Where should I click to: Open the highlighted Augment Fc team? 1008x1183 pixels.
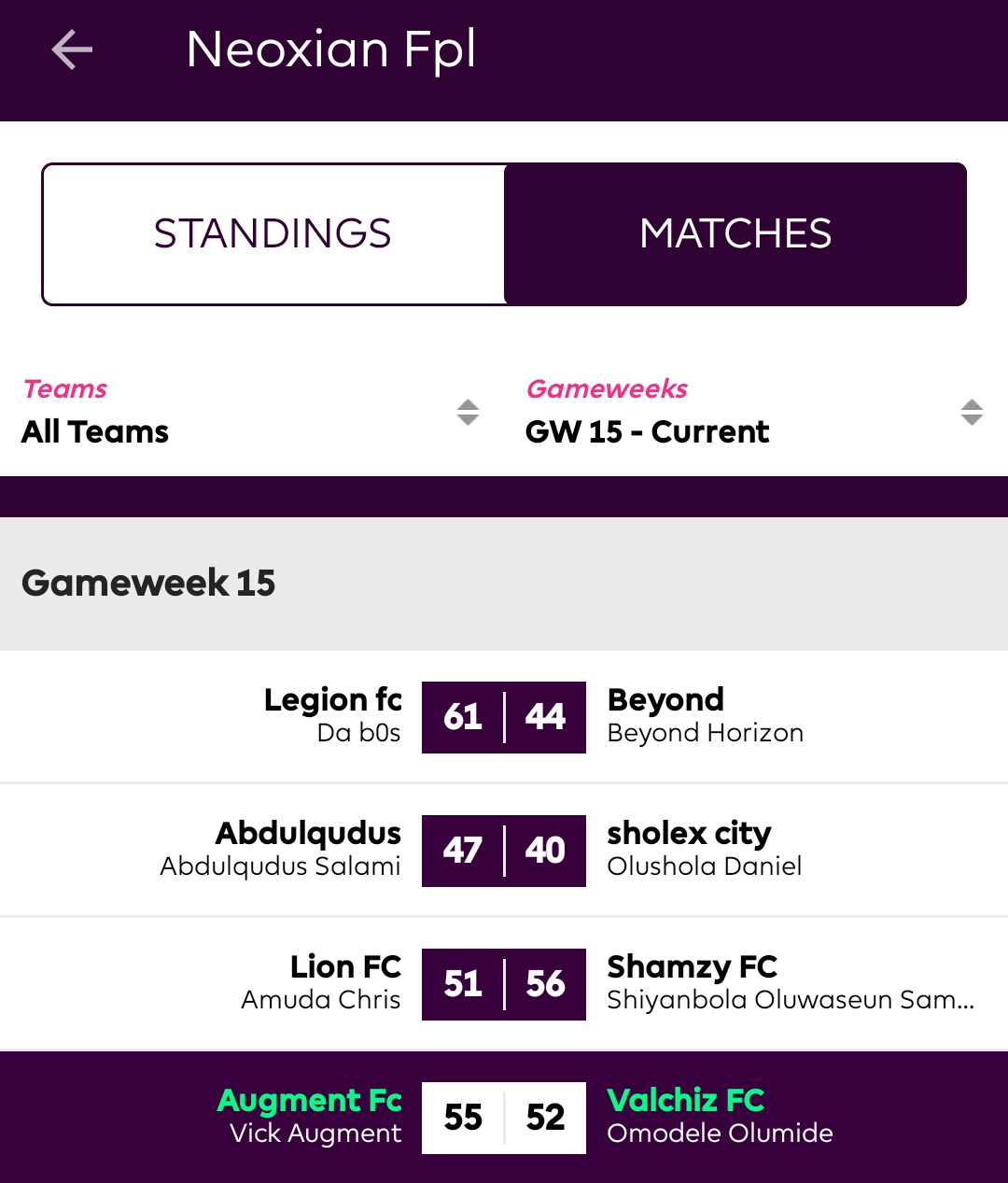click(x=310, y=1100)
